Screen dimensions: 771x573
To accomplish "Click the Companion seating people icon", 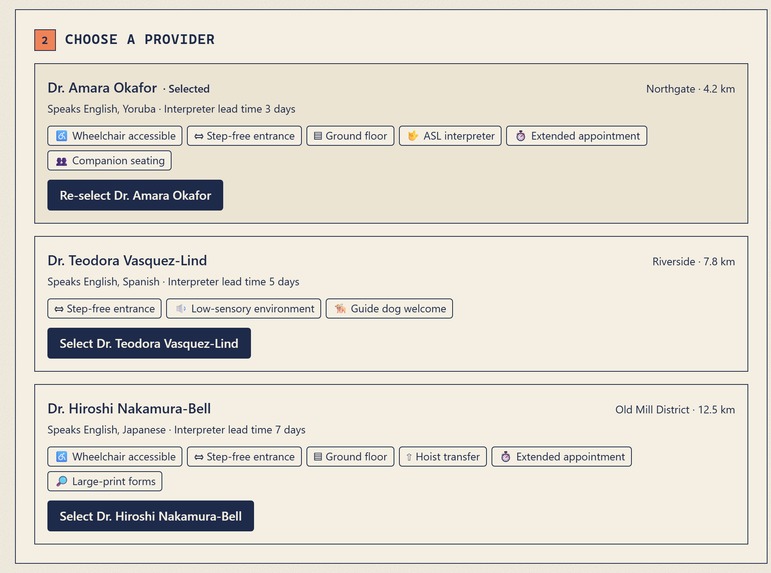I will pos(61,161).
